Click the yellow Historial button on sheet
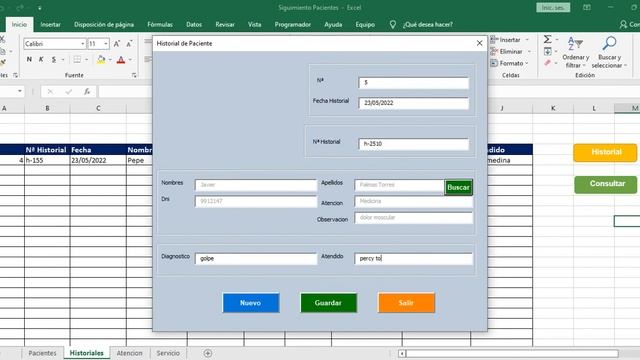 [605, 152]
